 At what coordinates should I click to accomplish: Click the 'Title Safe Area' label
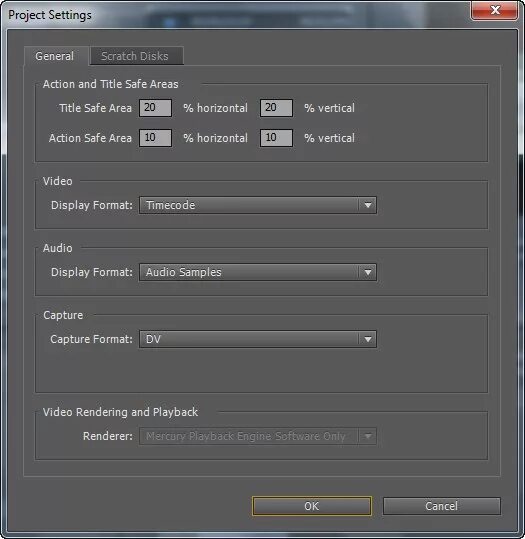pyautogui.click(x=95, y=108)
